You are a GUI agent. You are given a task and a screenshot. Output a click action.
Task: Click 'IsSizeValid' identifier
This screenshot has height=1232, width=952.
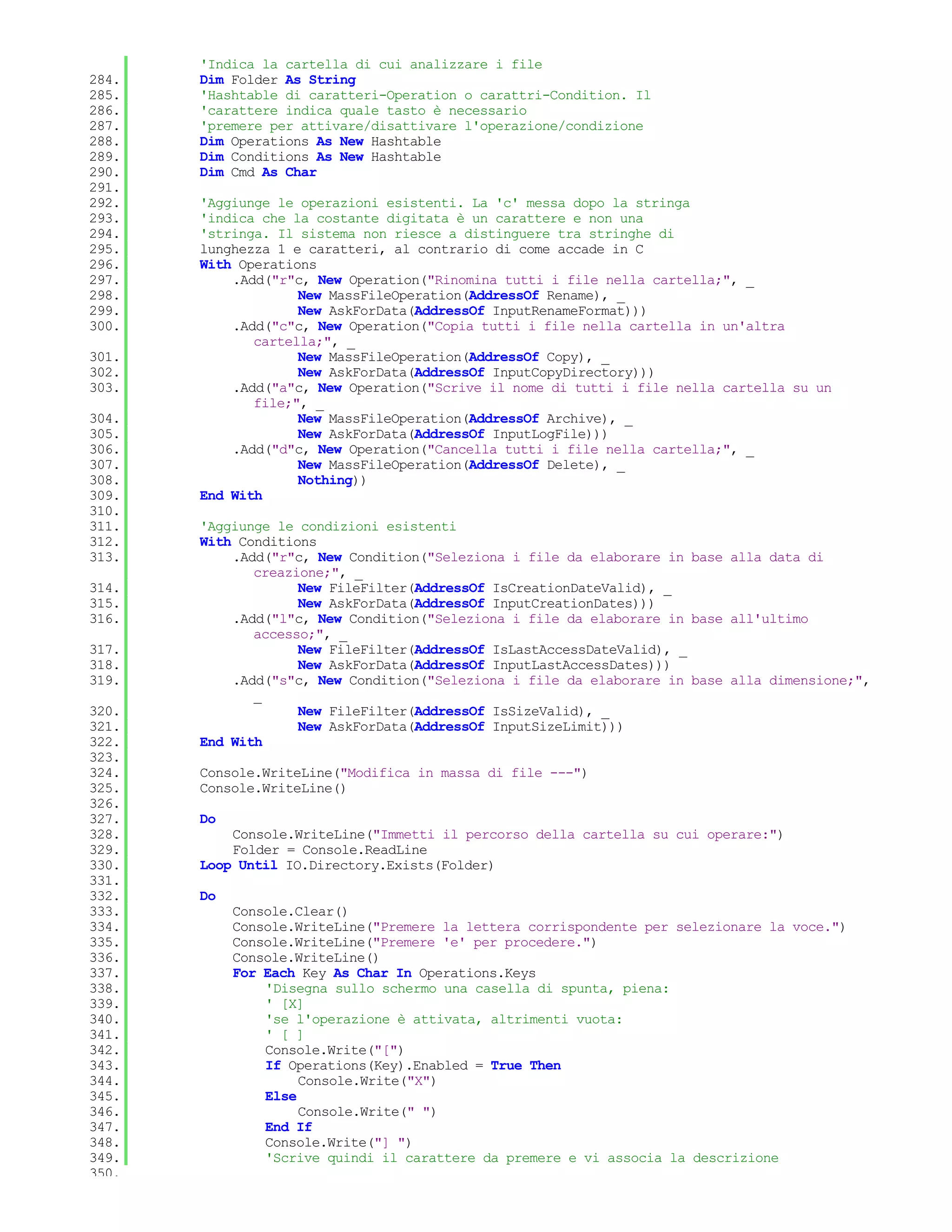[535, 711]
